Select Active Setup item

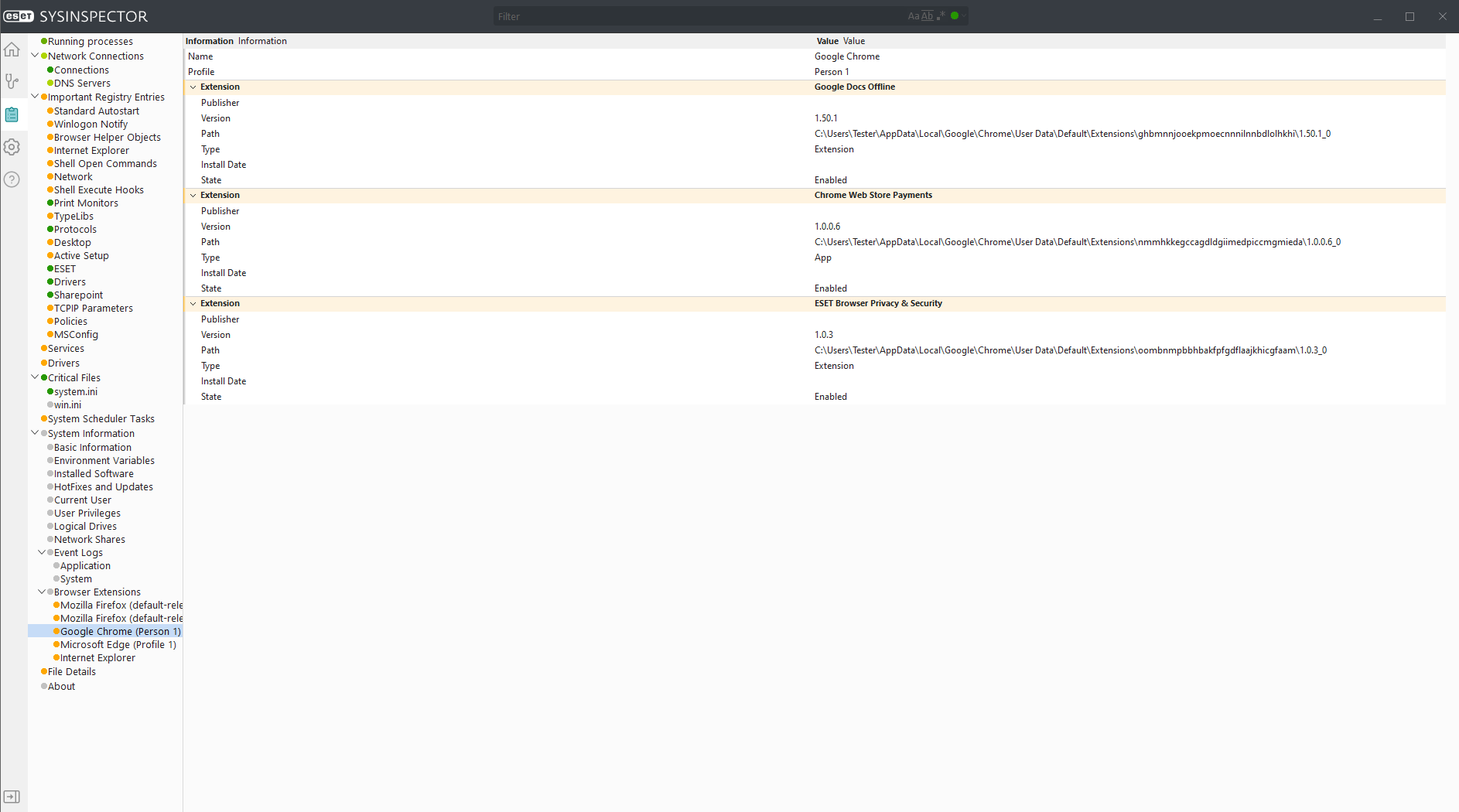pyautogui.click(x=81, y=256)
